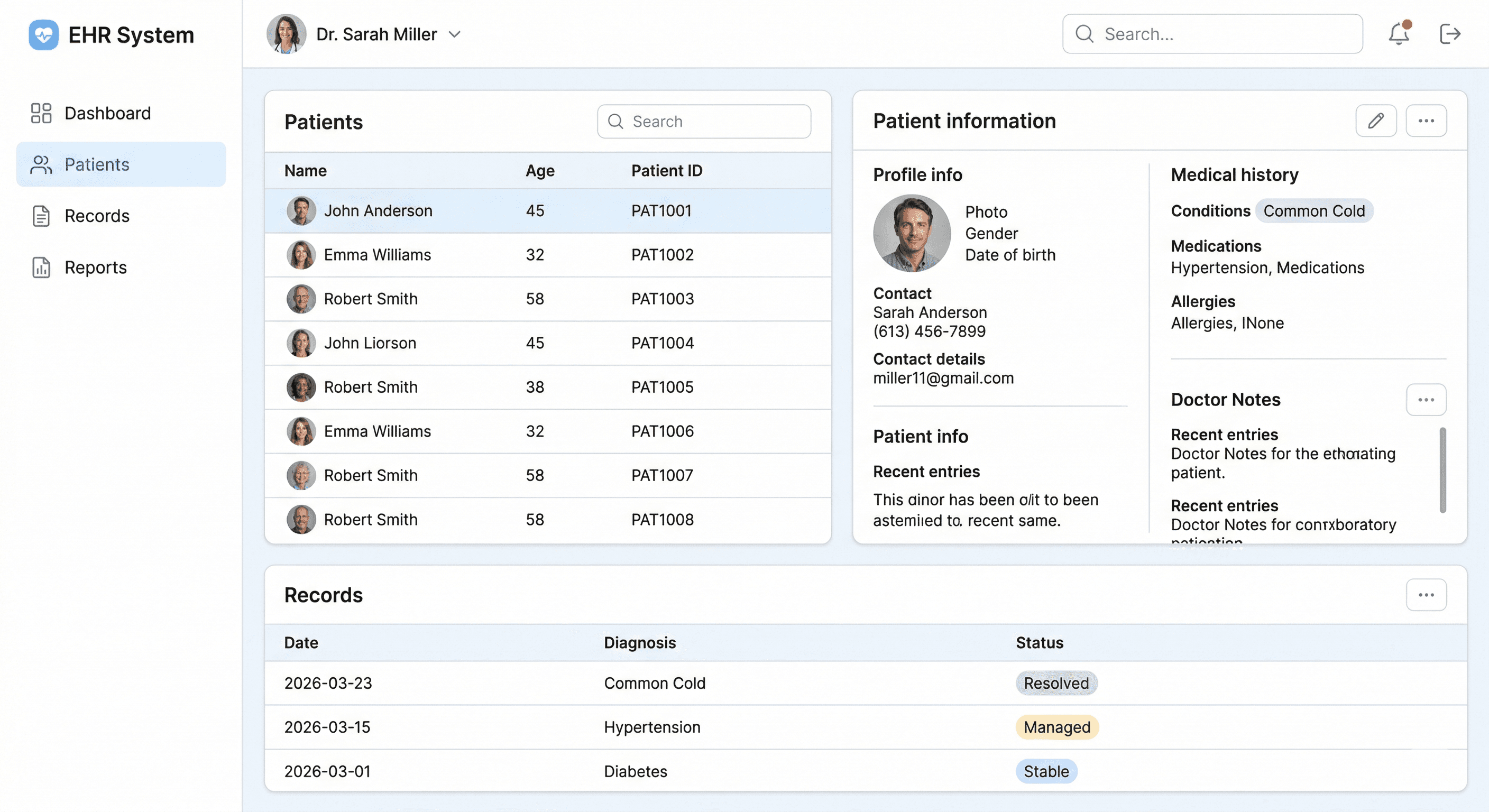The image size is (1489, 812).
Task: Click the pencil edit icon in Patient information
Action: tap(1376, 121)
